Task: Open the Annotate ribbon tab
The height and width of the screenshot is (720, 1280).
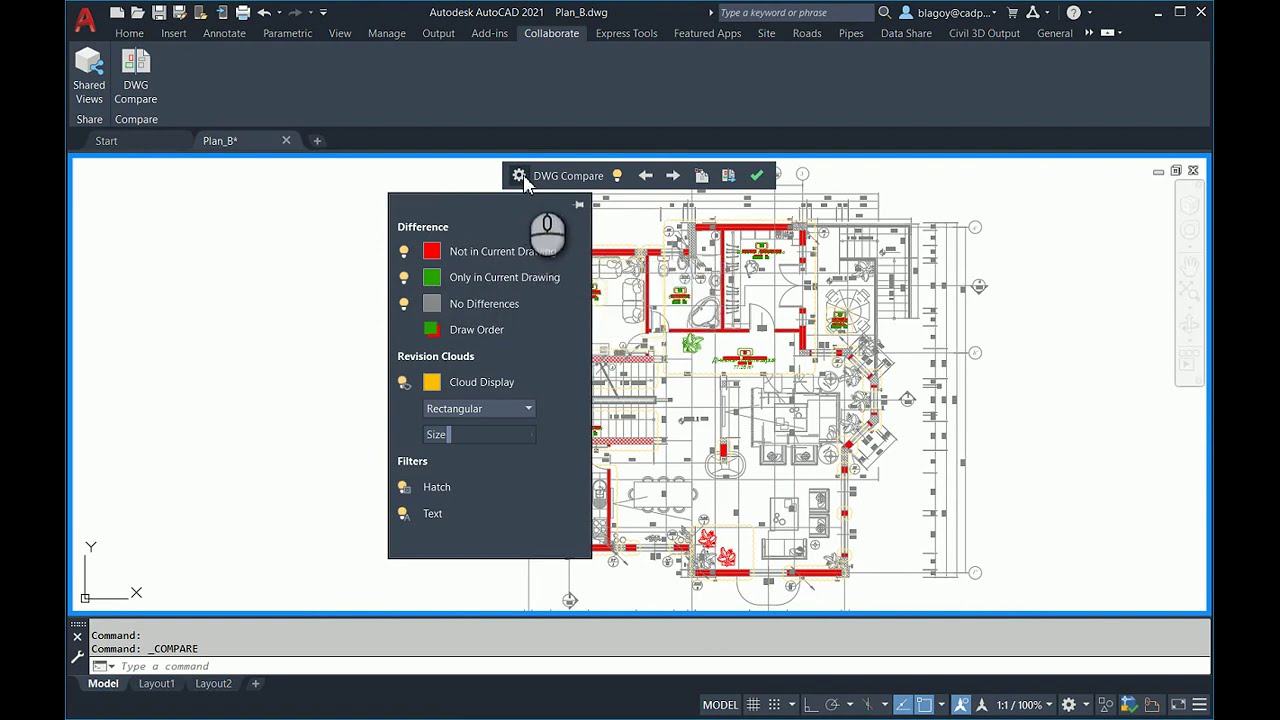Action: click(x=224, y=33)
